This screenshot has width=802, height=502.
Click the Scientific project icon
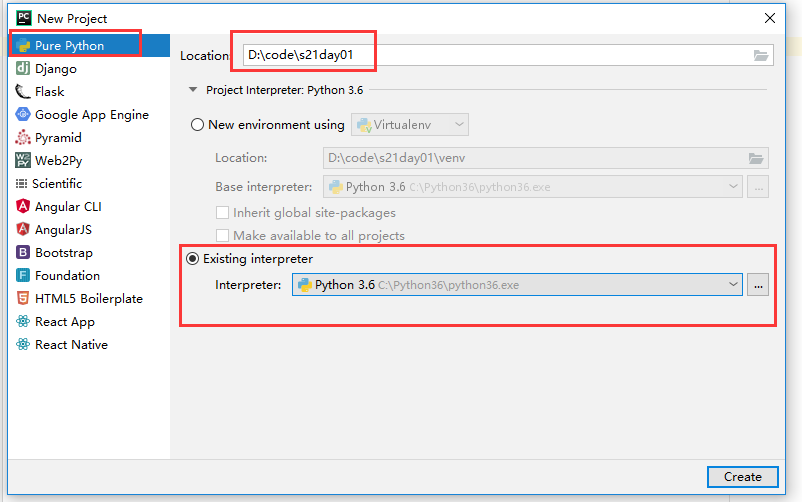(x=21, y=184)
